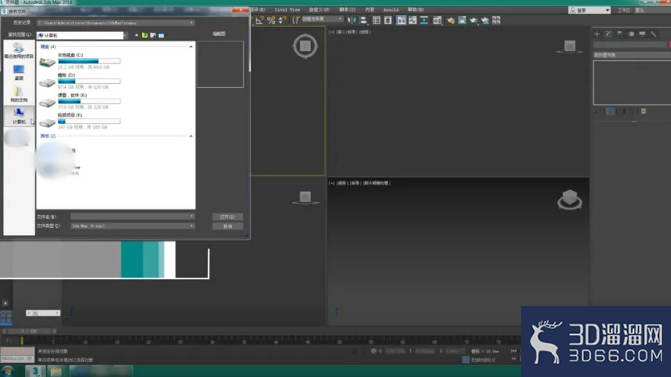Go to Recent Items in dialog sidebar
The width and height of the screenshot is (671, 377).
(x=19, y=50)
